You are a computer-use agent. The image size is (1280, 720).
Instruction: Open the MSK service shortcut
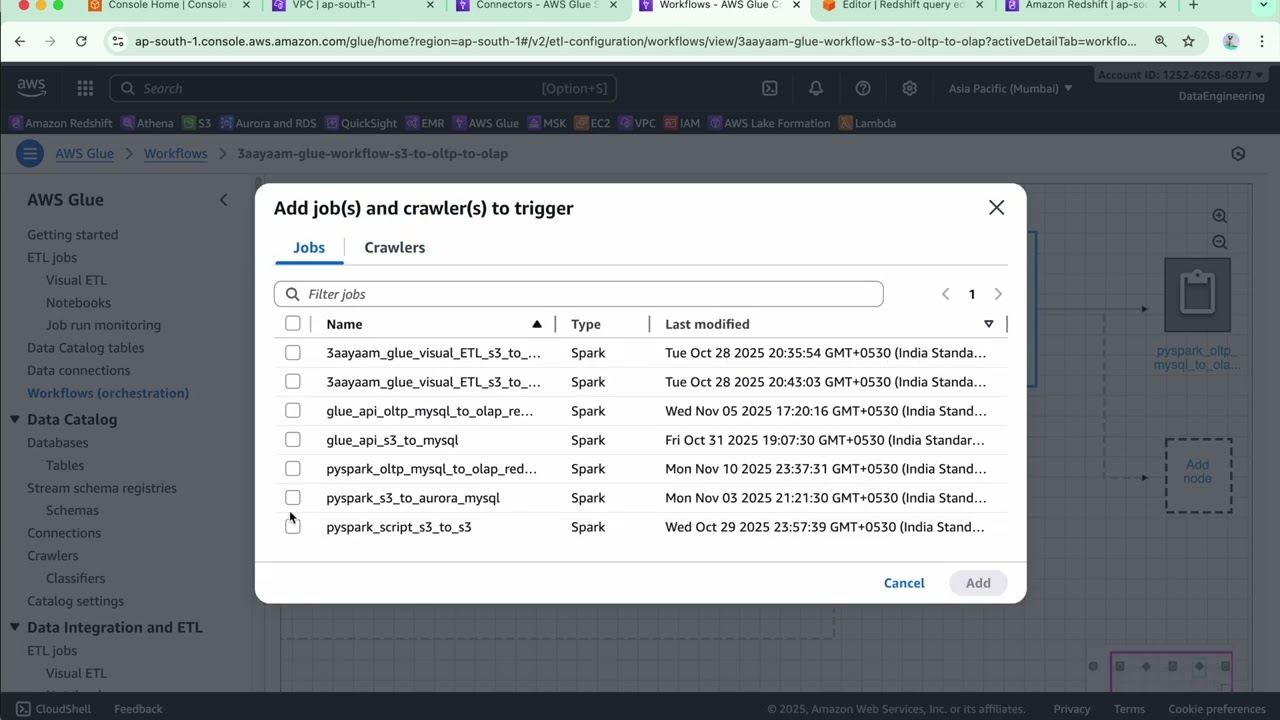[546, 123]
